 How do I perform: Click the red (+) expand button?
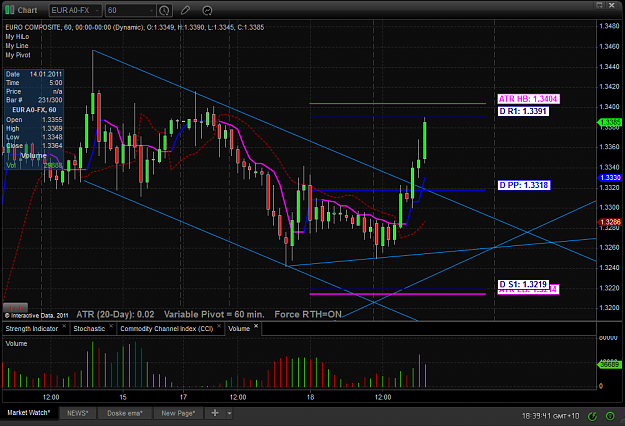point(16,308)
